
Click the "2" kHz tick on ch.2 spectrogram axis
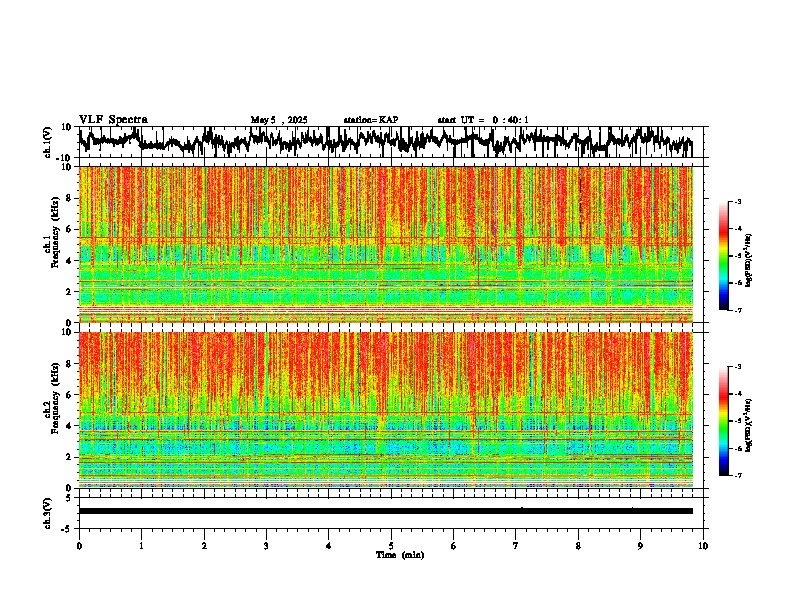(x=69, y=457)
